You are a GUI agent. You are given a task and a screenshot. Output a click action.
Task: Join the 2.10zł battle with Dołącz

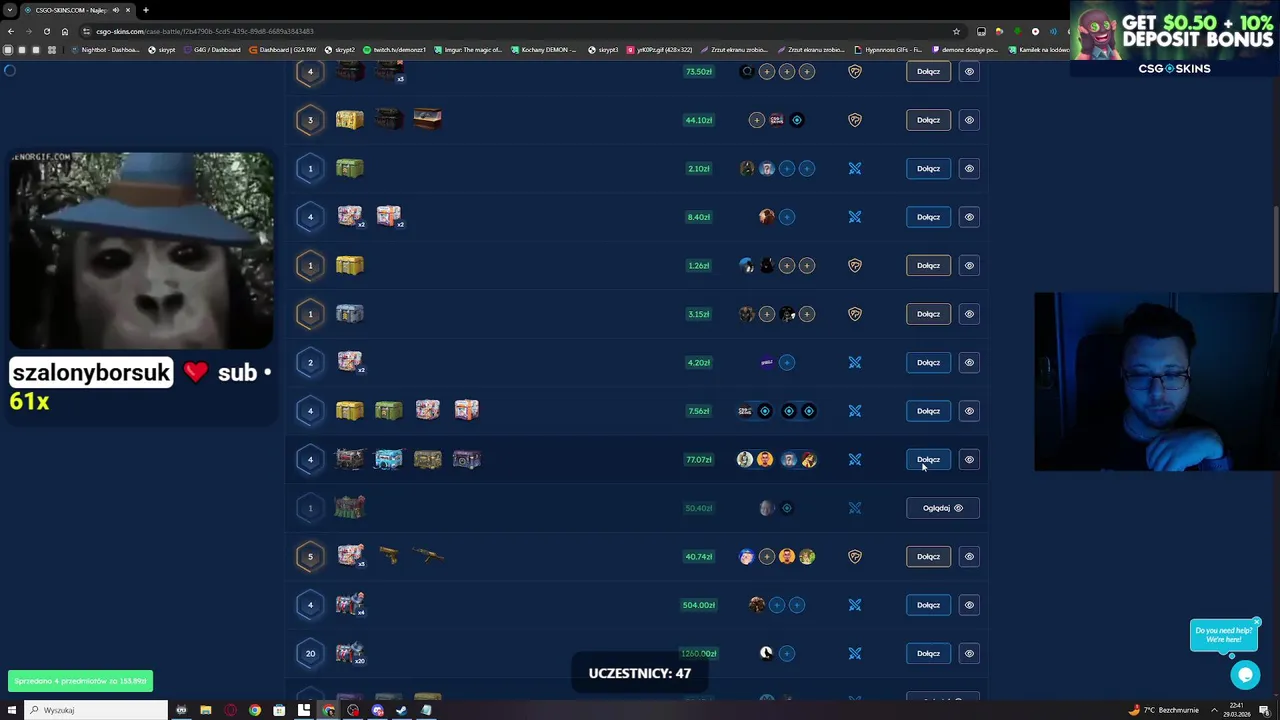[928, 168]
